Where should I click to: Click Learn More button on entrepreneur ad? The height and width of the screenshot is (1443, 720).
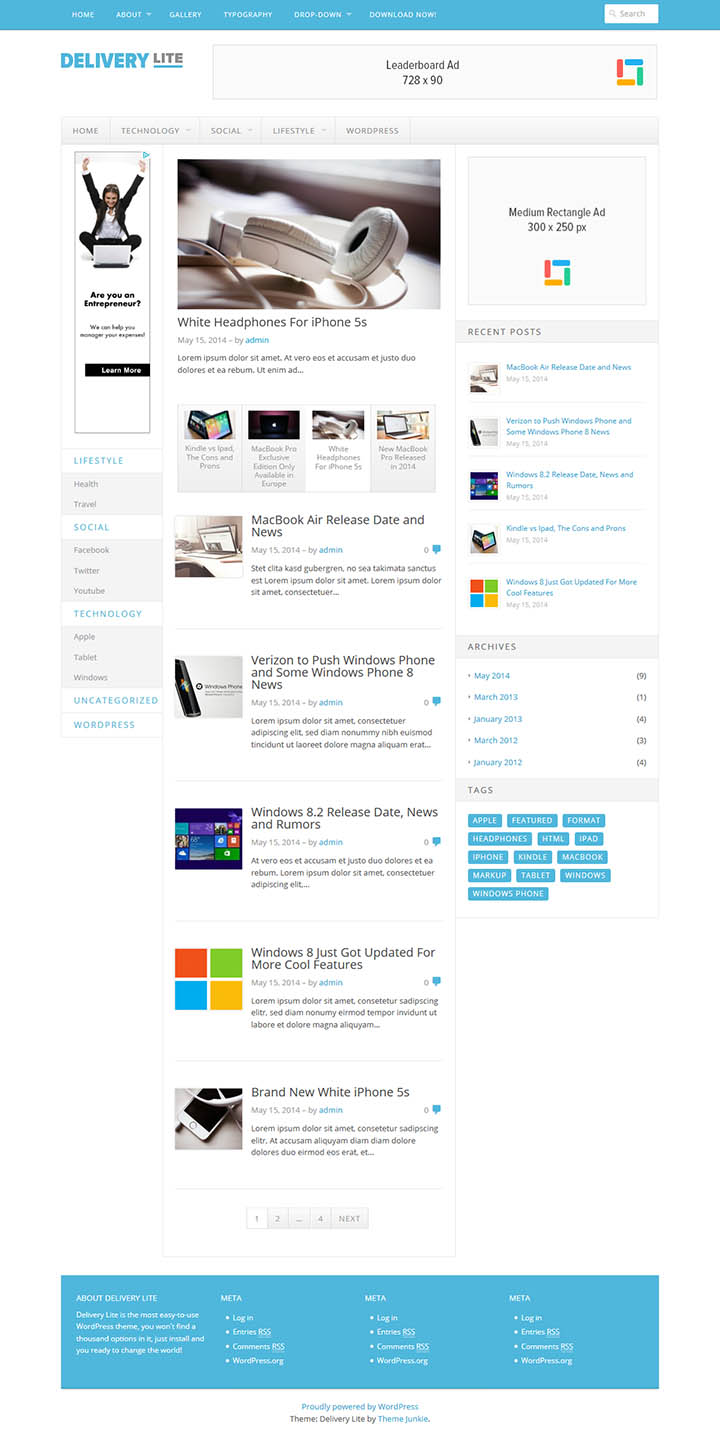[x=118, y=370]
